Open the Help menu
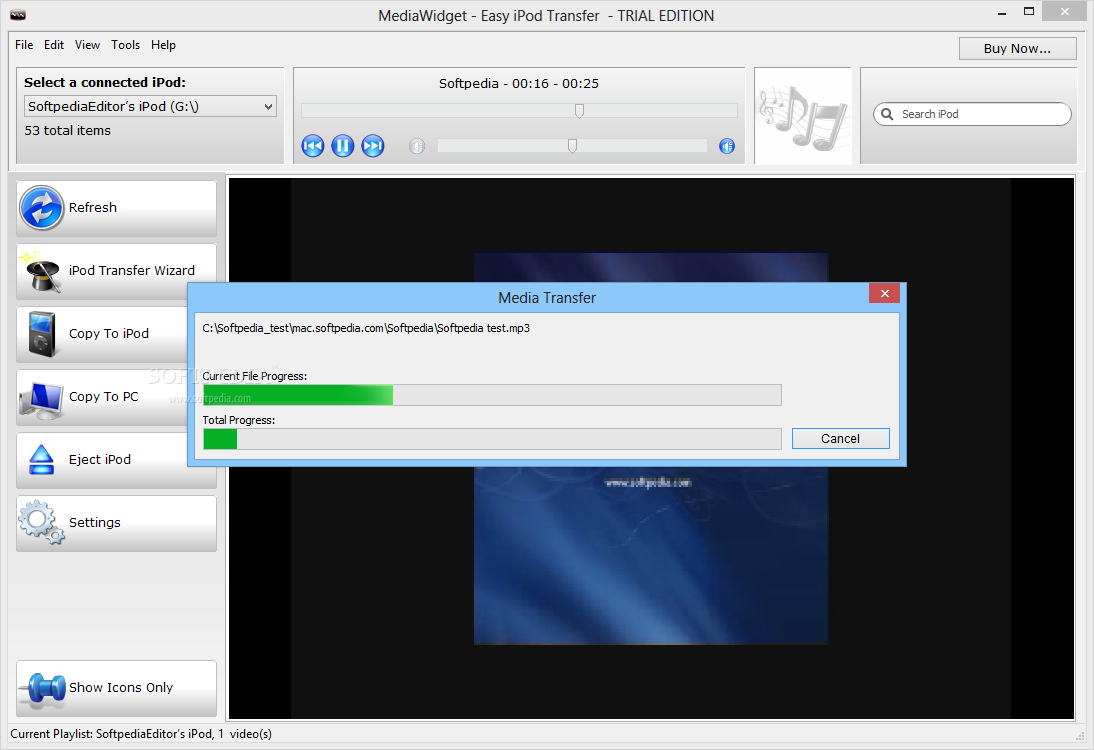This screenshot has width=1094, height=750. tap(163, 45)
